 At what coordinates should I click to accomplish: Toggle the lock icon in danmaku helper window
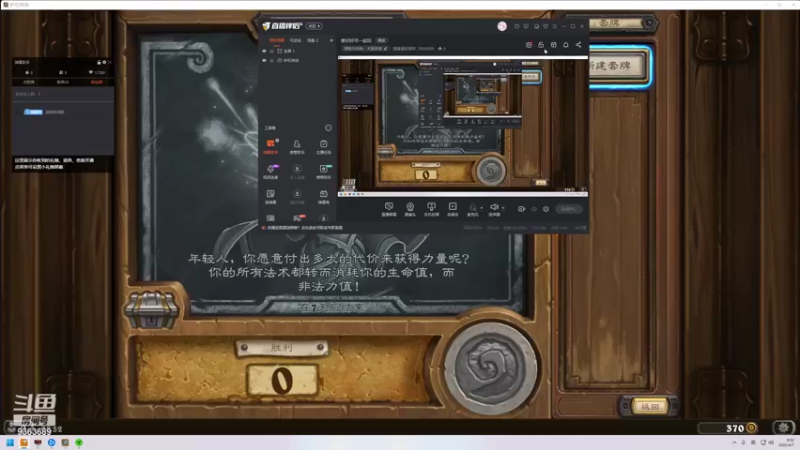pos(99,62)
